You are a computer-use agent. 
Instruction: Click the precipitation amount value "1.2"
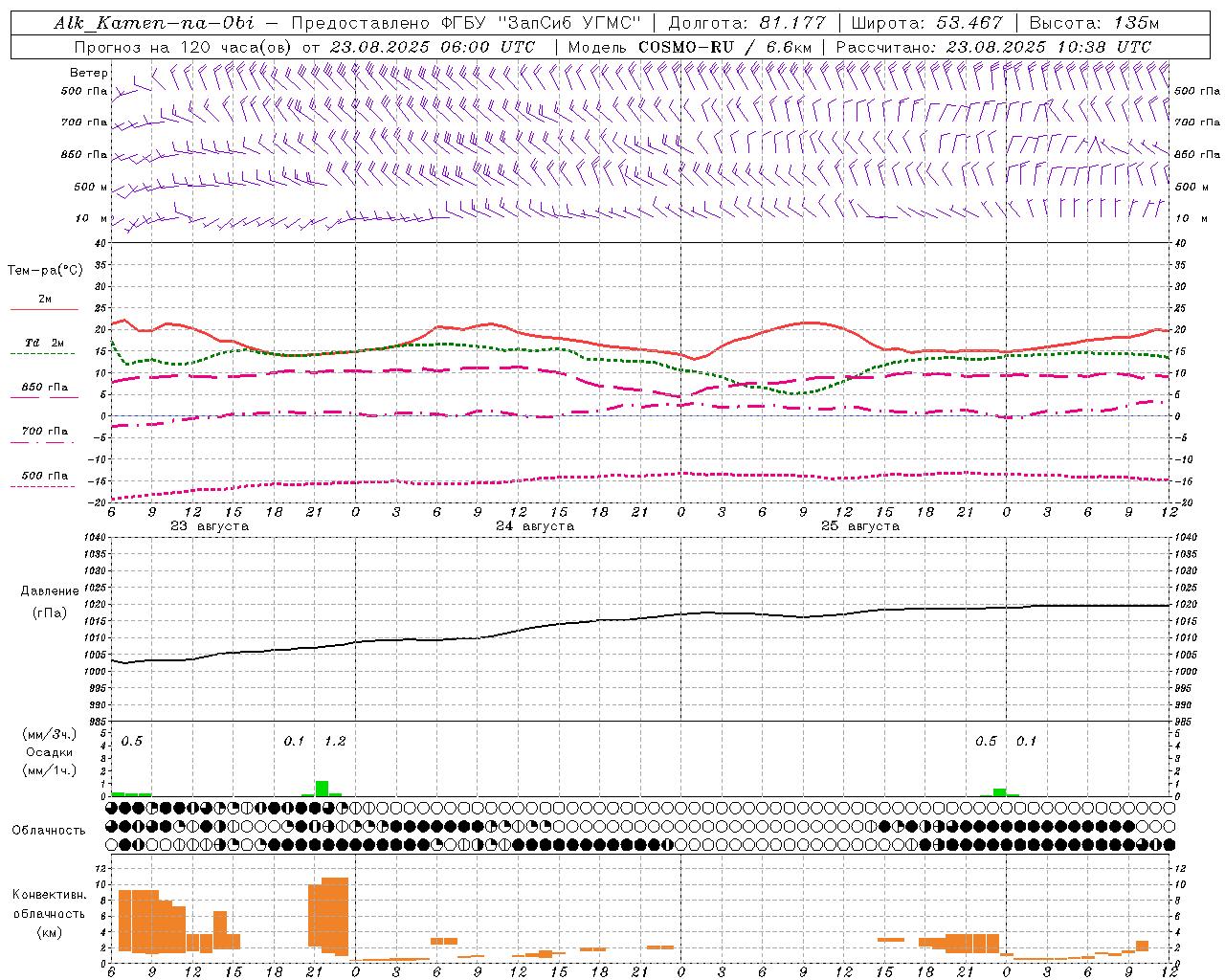[x=335, y=742]
